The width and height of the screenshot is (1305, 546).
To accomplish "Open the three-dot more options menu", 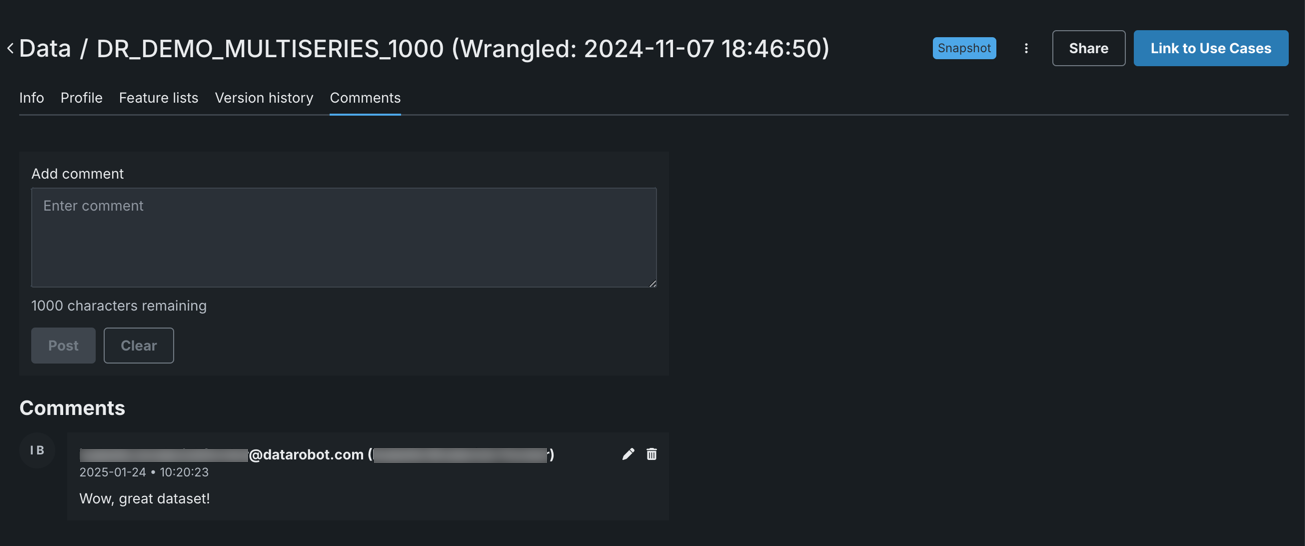I will 1026,48.
